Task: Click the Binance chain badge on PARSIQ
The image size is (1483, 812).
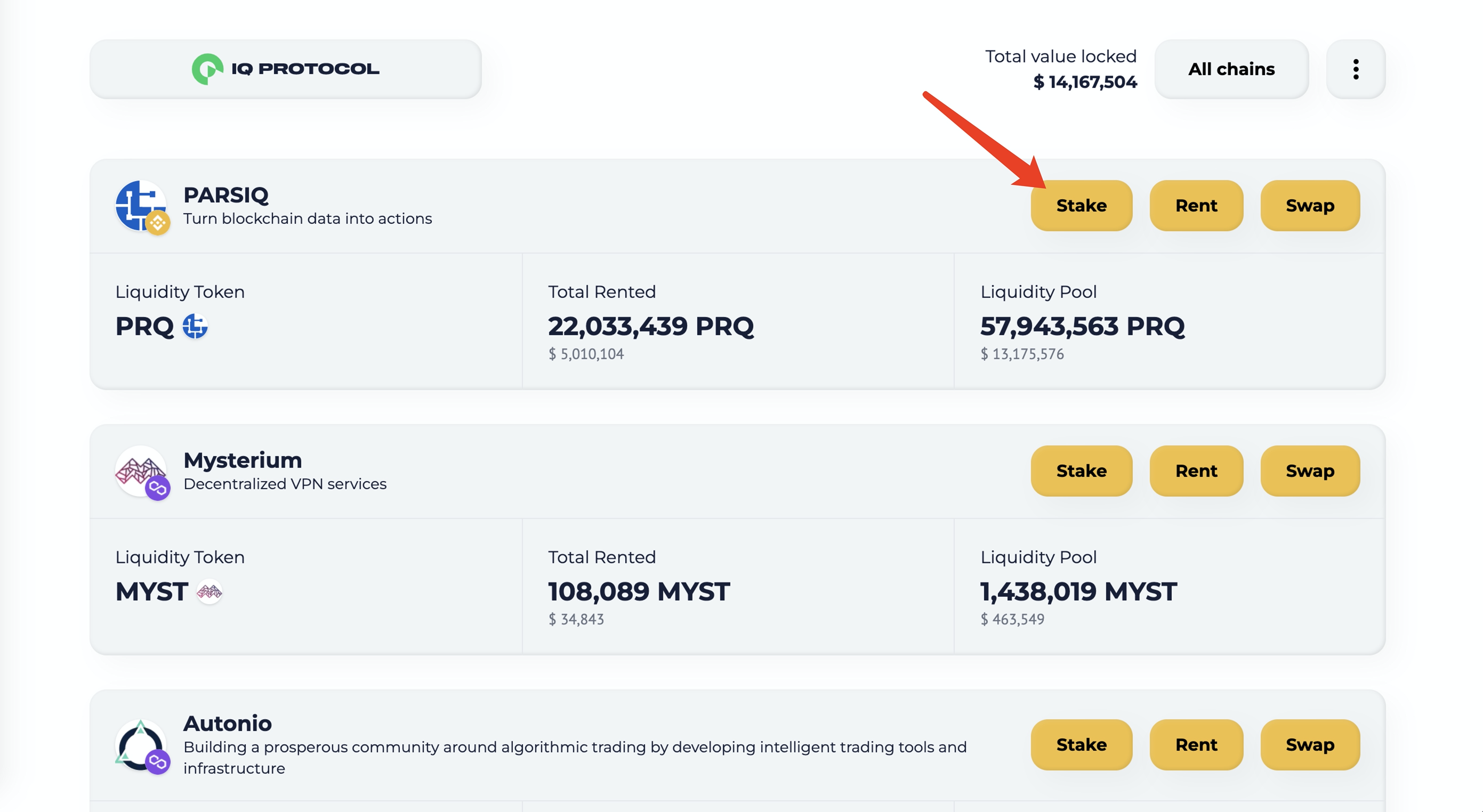Action: click(158, 223)
